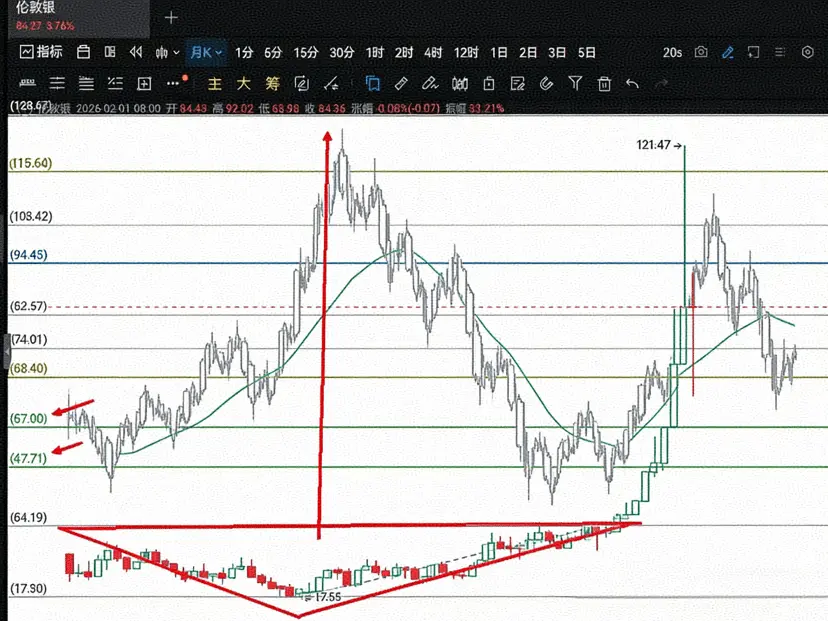828x621 pixels.
Task: Add a new chart tab with plus
Action: tap(171, 18)
